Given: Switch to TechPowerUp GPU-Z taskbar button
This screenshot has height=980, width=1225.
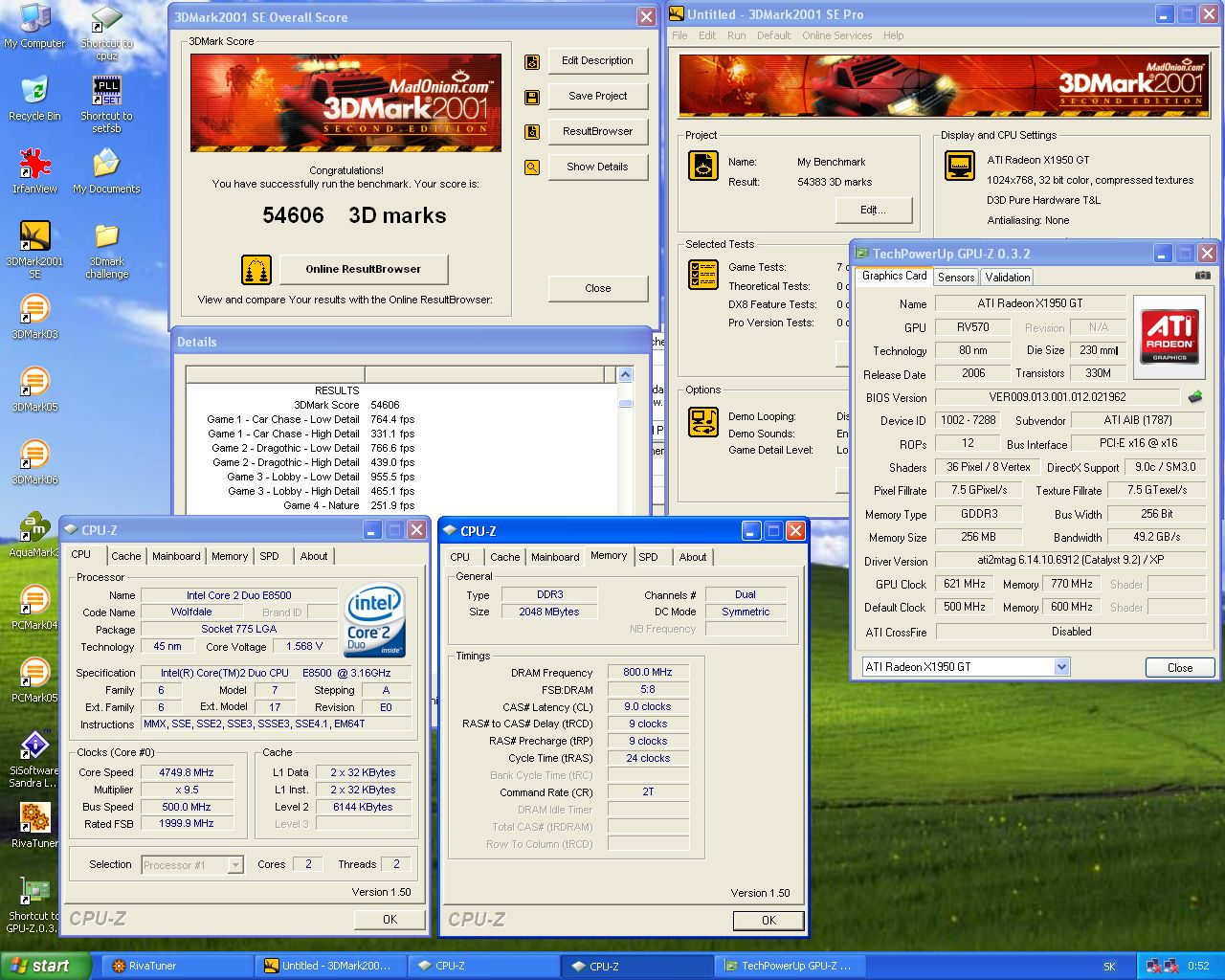Looking at the screenshot, I should [x=792, y=967].
